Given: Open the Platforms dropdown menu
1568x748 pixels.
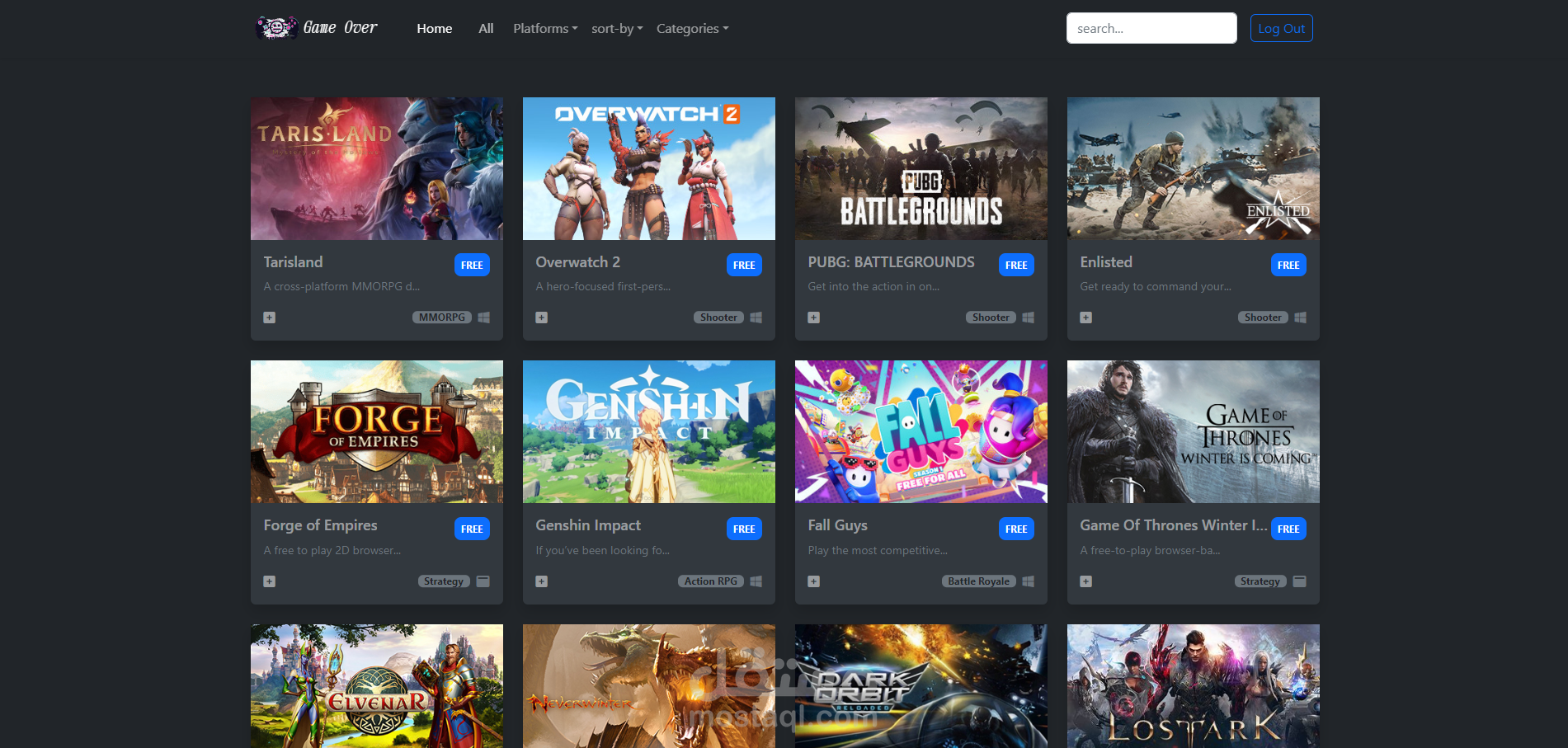Looking at the screenshot, I should click(545, 28).
